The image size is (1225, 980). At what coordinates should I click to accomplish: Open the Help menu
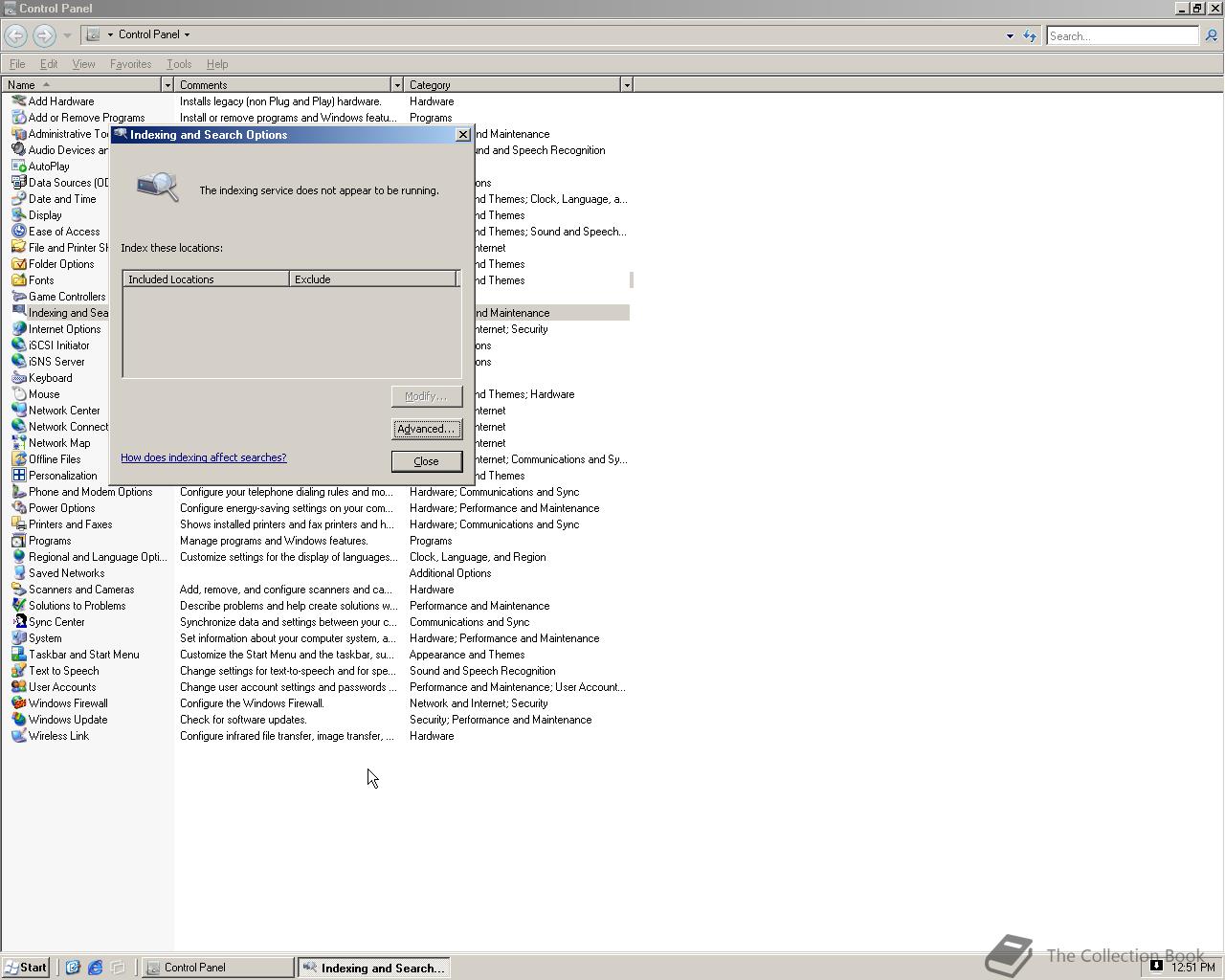pos(217,64)
